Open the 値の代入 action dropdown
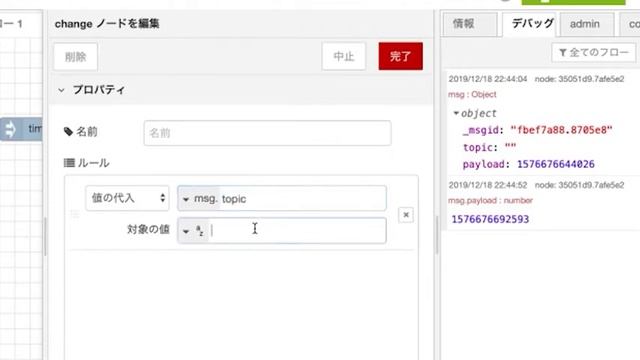The image size is (640, 360). pos(127,198)
